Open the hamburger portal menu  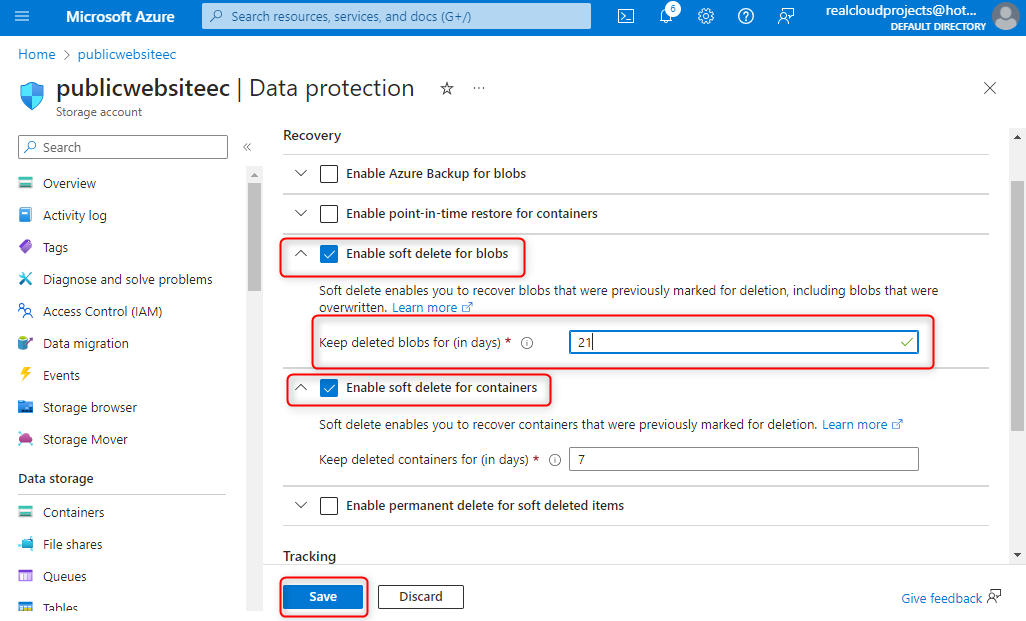click(23, 16)
